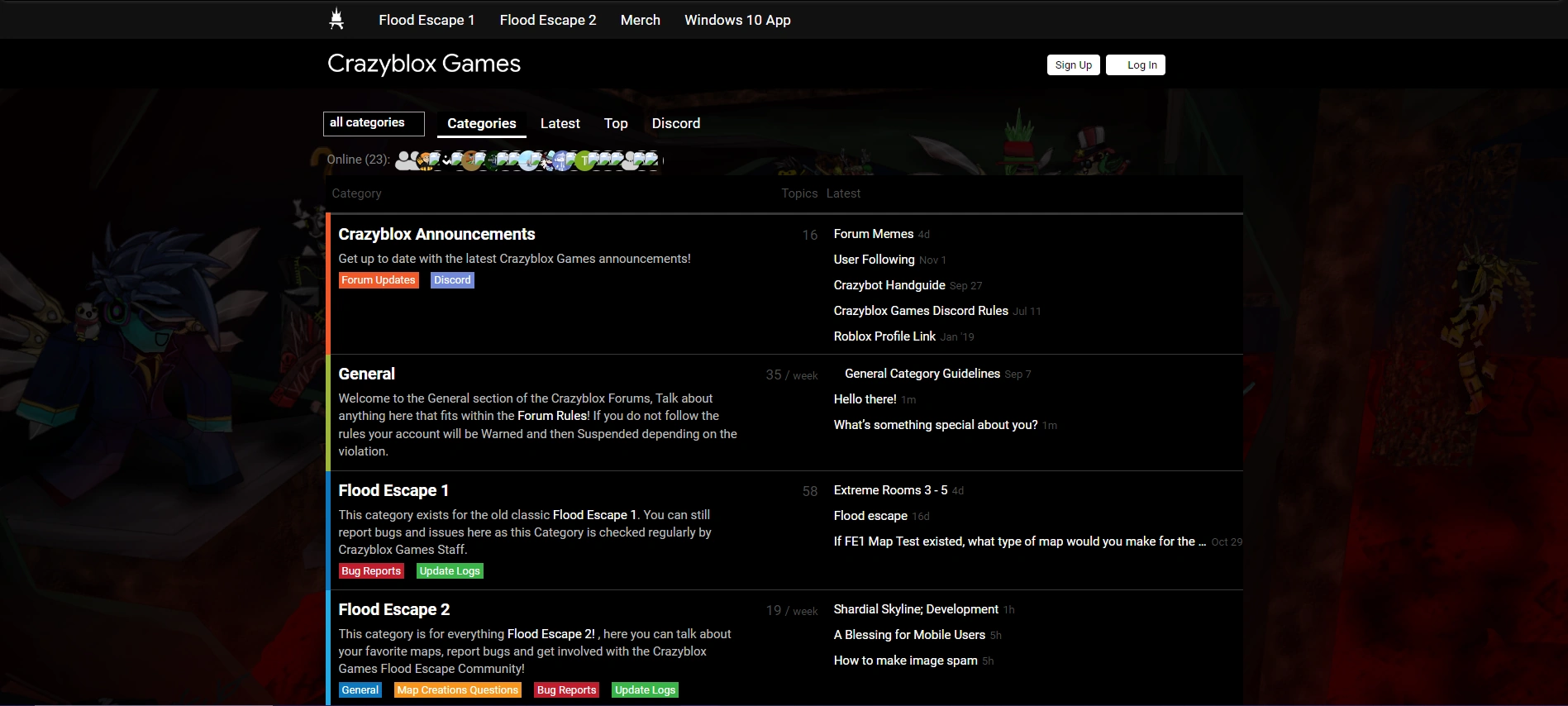Viewport: 1568px width, 706px height.
Task: Select the Categories tab
Action: point(482,123)
